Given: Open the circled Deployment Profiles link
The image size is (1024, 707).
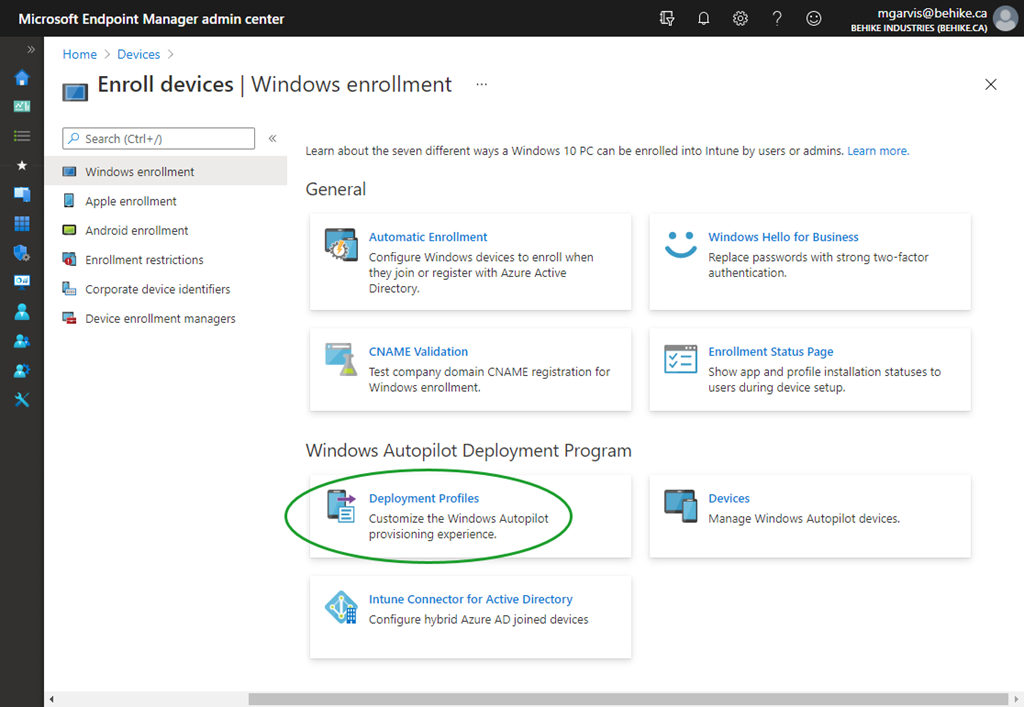Looking at the screenshot, I should pos(423,498).
